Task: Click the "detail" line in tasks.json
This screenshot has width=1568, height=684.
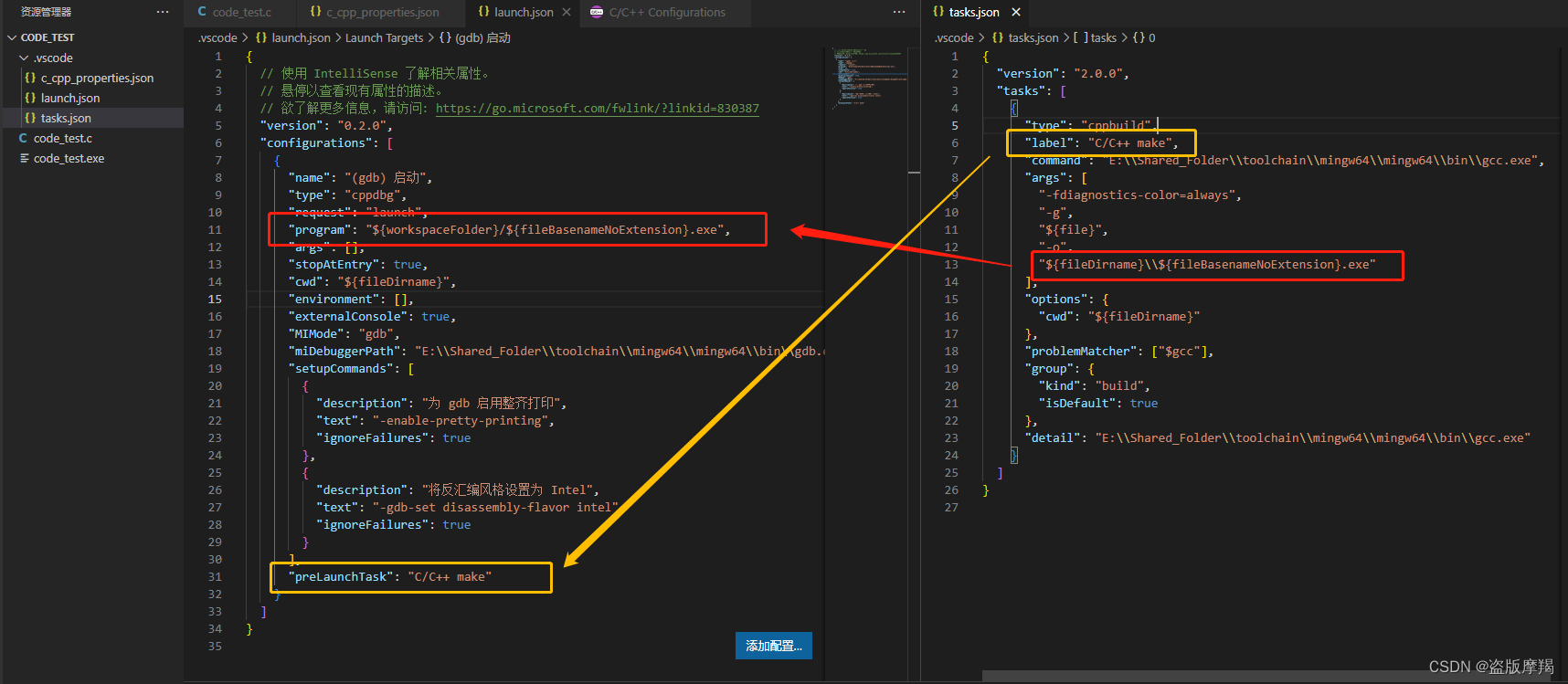Action: pos(1277,437)
